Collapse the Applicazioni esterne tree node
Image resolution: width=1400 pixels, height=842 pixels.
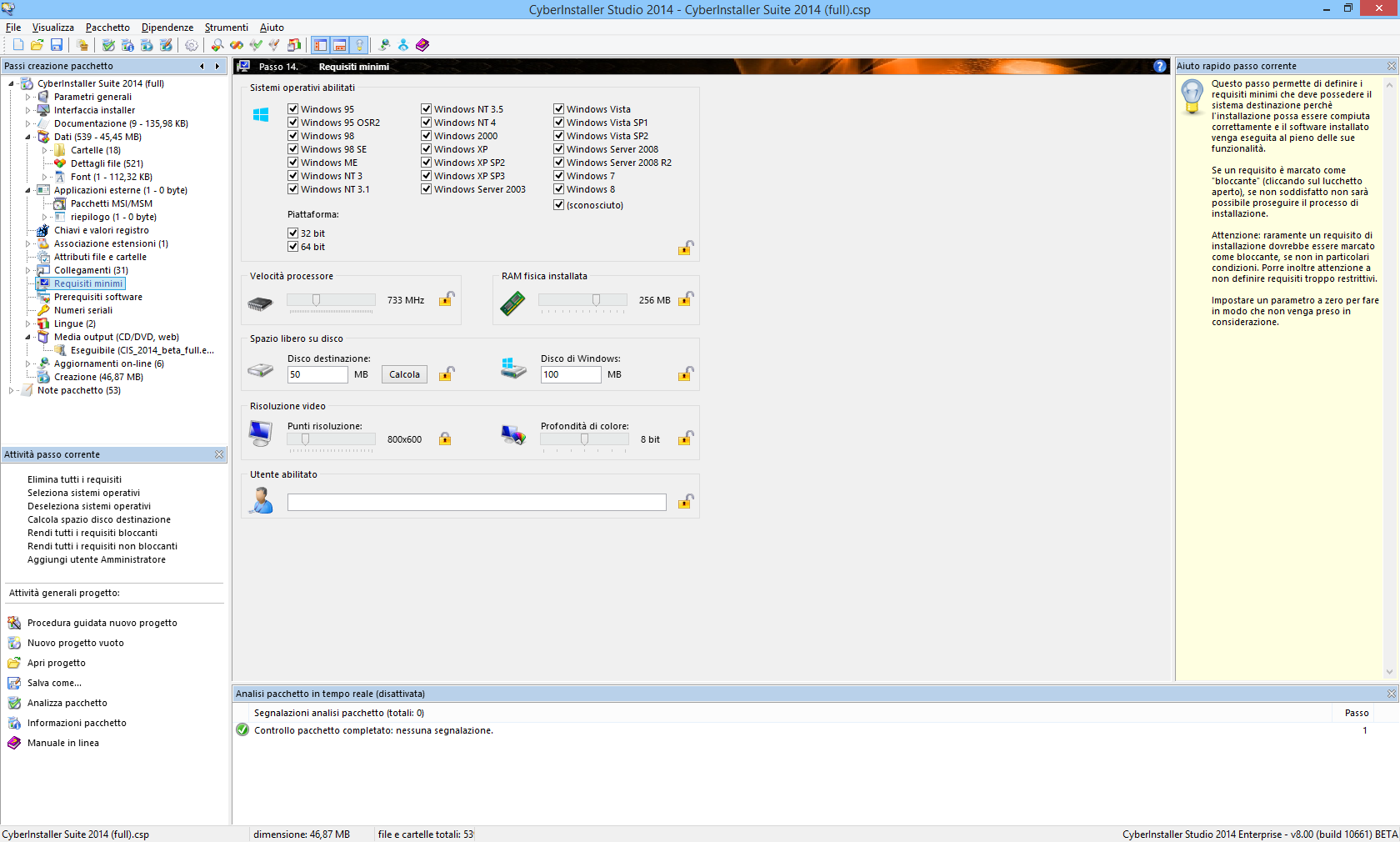coord(27,190)
